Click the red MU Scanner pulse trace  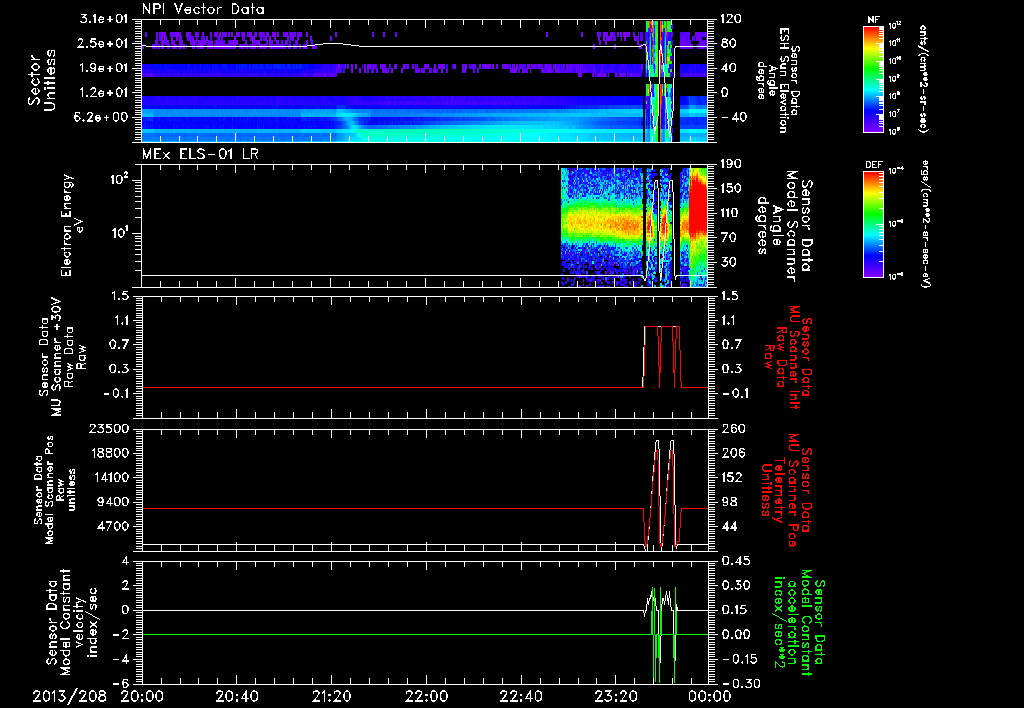coord(662,356)
